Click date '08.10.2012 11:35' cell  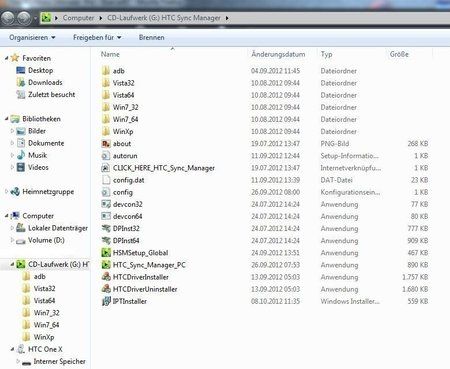coord(275,301)
